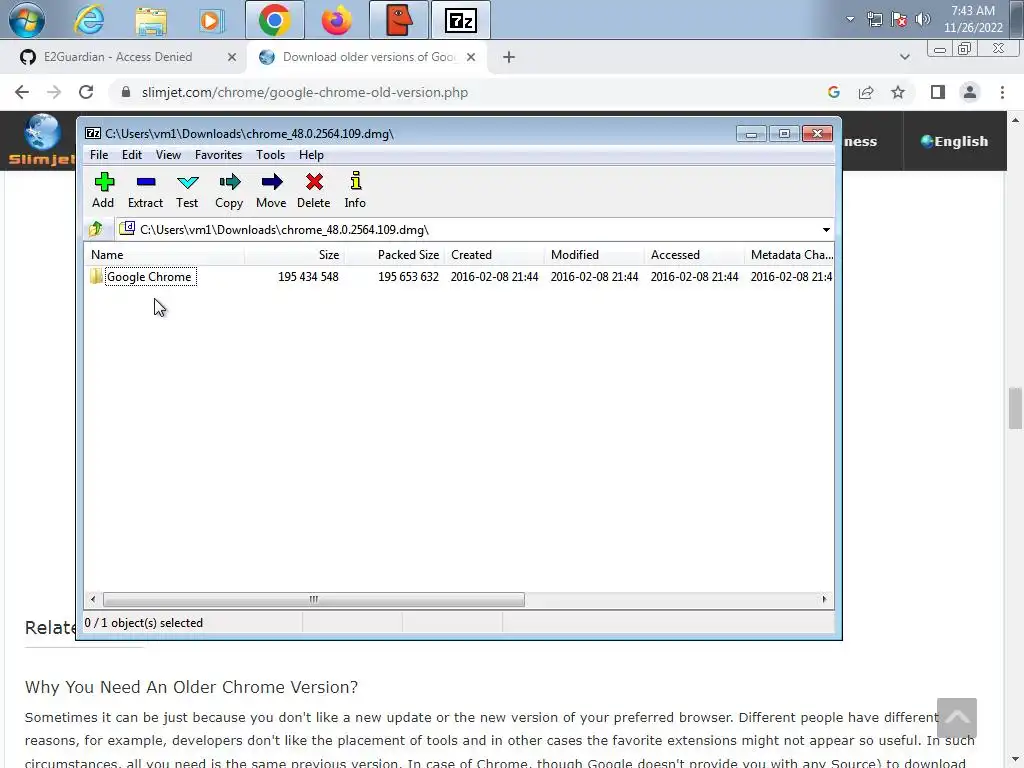1024x768 pixels.
Task: Open Firefox from the taskbar
Action: coord(336,20)
